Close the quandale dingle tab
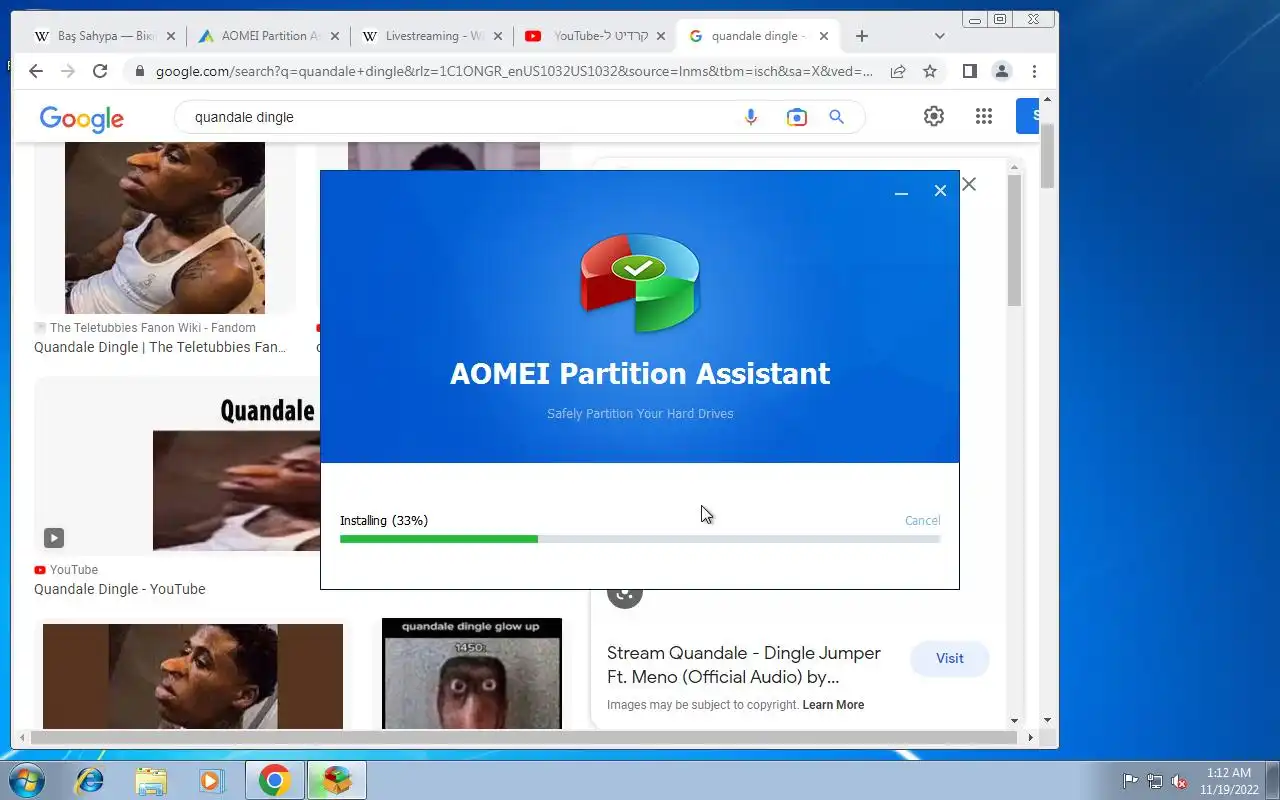This screenshot has height=800, width=1280. tap(824, 36)
